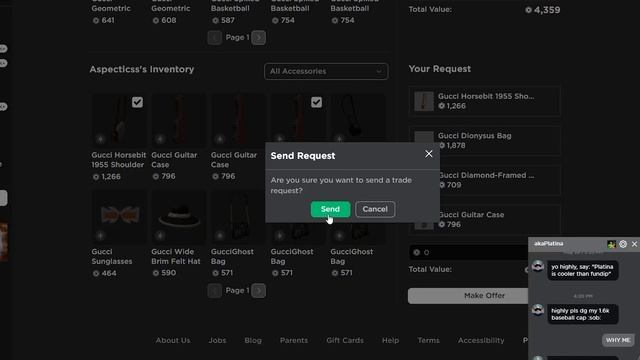Click the badge icon on Gucci Sunglasses thumbnail
This screenshot has height=360, width=640.
(x=100, y=236)
